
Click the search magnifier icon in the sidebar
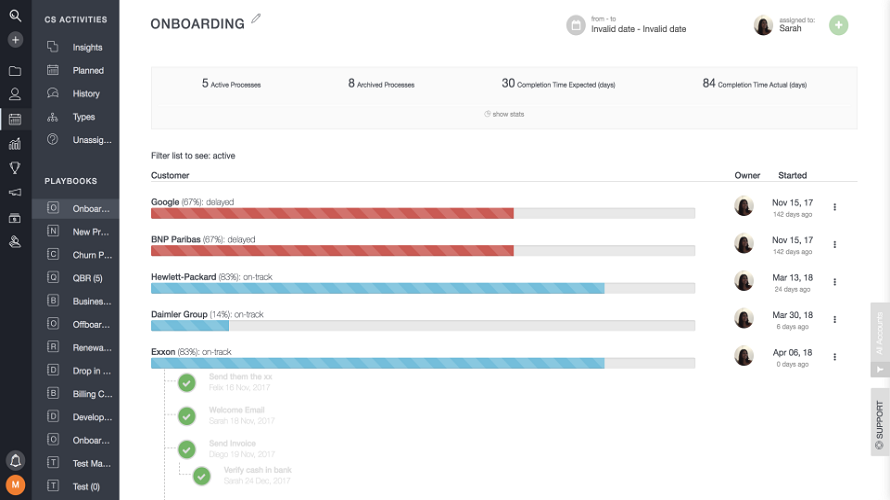[15, 16]
